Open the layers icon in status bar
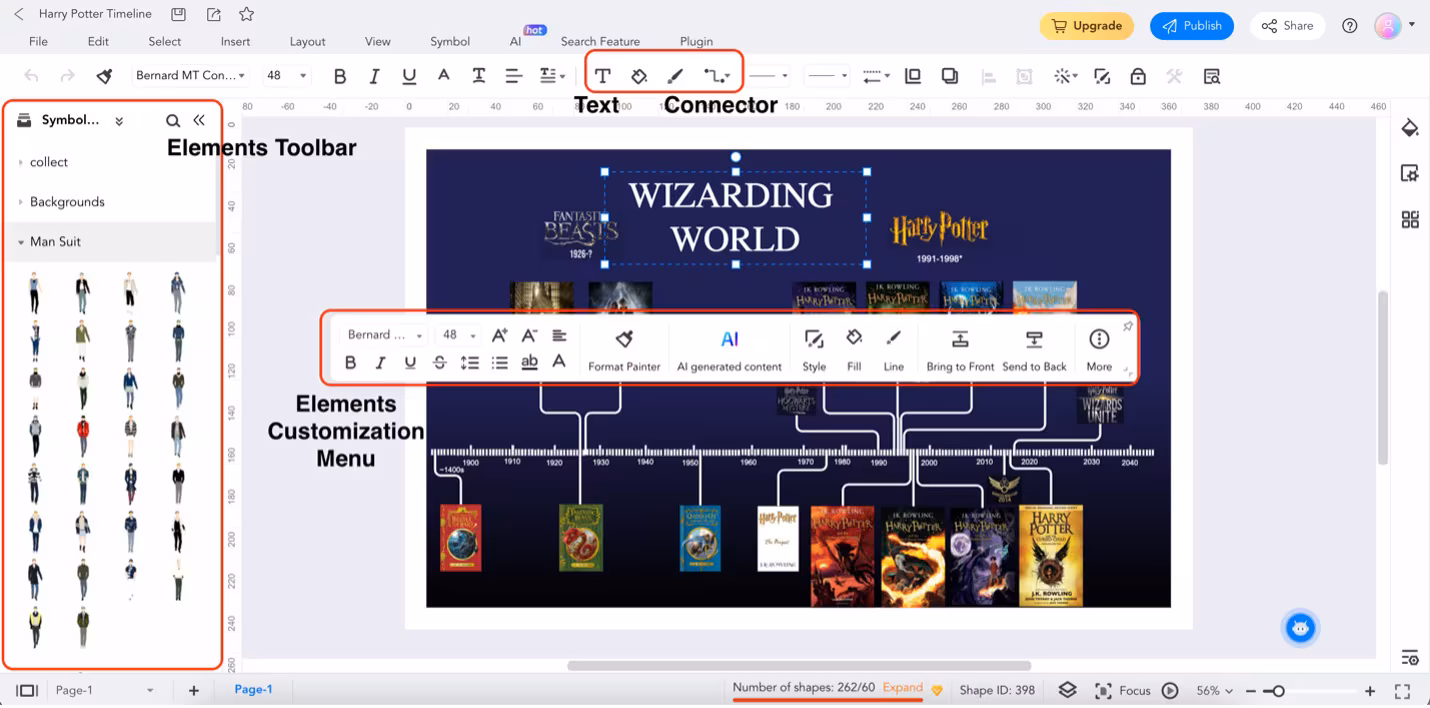This screenshot has height=708, width=1430. 1067,690
